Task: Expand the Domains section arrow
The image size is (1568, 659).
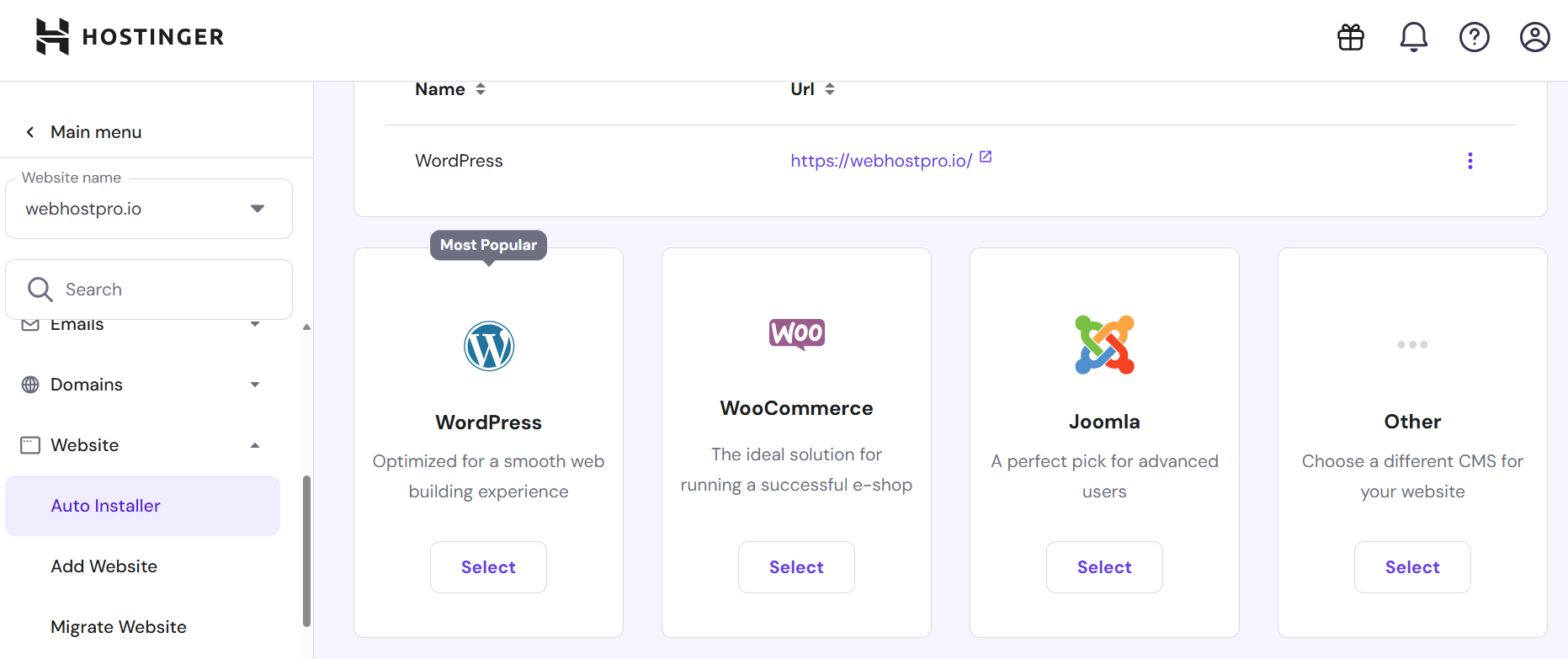Action: (255, 385)
